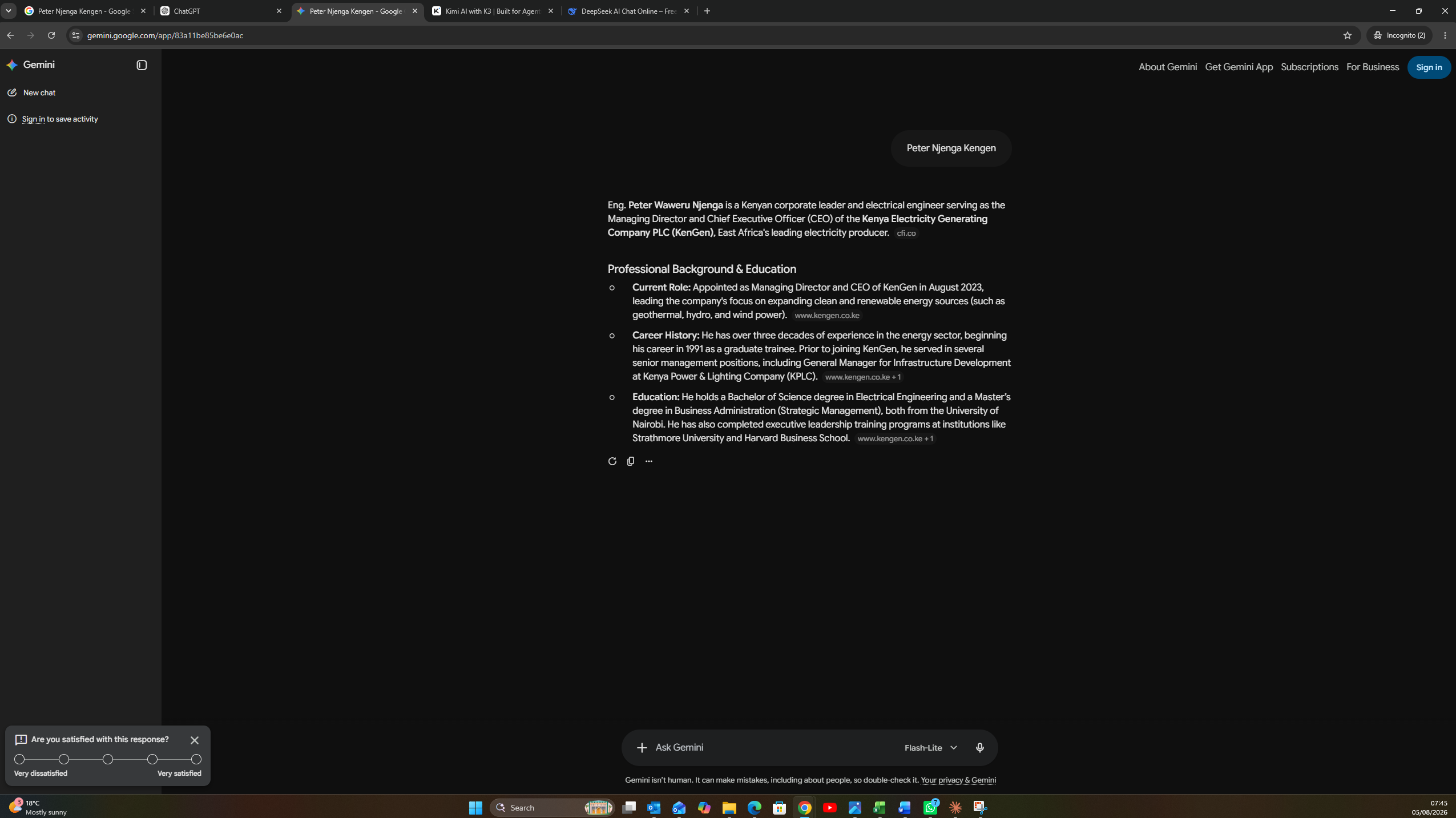1456x818 pixels.
Task: Open the Windows Start menu
Action: [x=475, y=807]
